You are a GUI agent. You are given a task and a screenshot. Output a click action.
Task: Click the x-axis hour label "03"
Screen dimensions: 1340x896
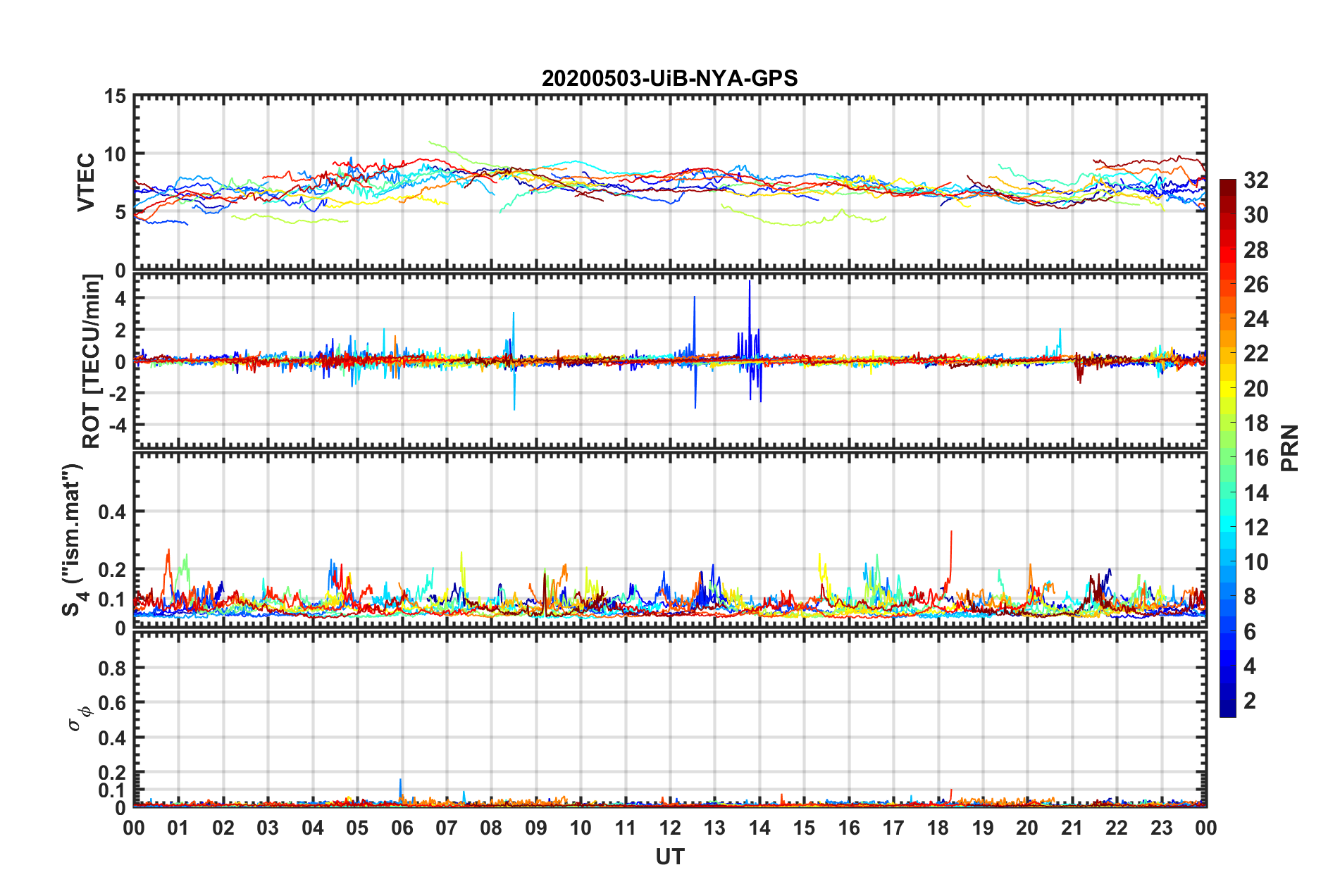(x=268, y=828)
